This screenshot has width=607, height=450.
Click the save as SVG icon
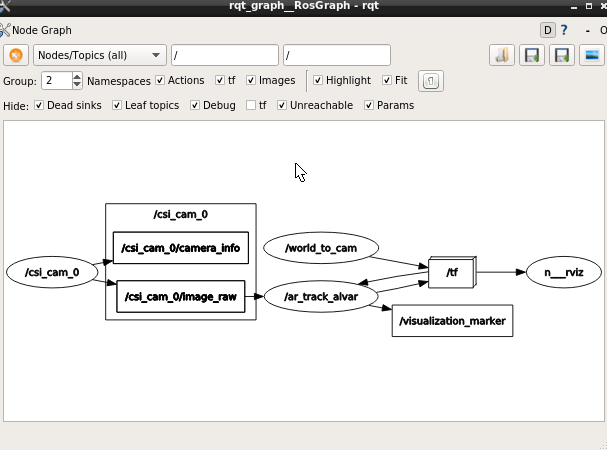click(x=562, y=55)
